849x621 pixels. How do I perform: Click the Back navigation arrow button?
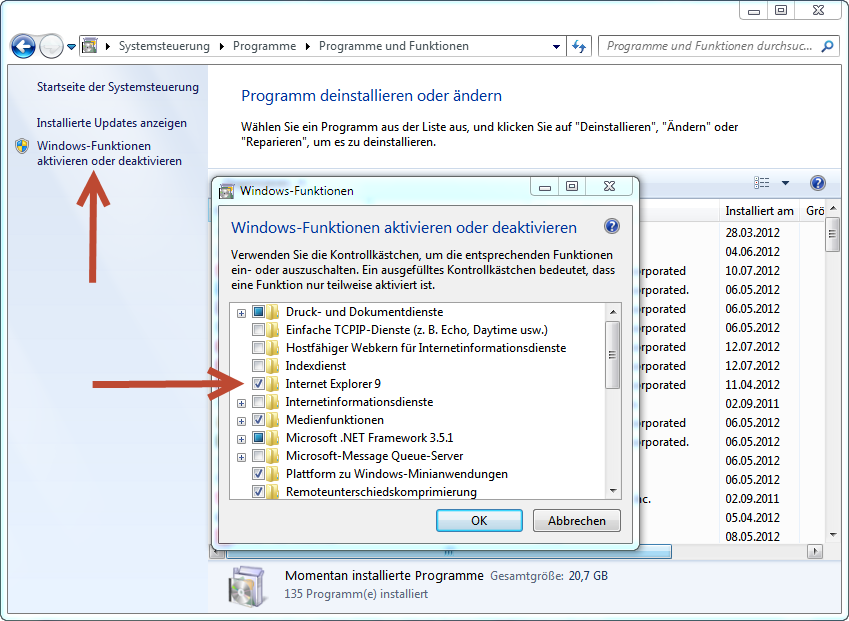(x=23, y=46)
